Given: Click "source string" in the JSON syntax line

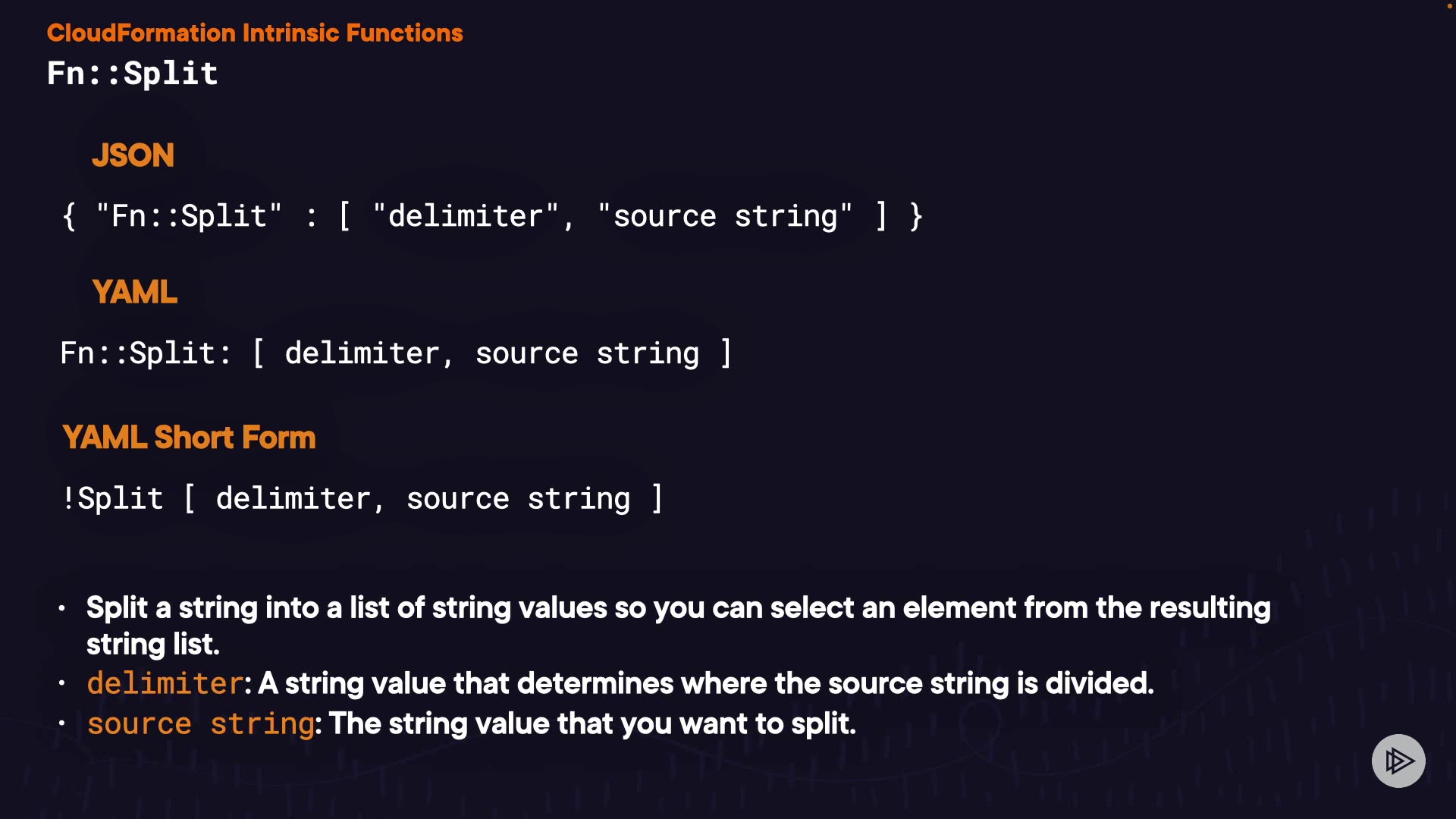Looking at the screenshot, I should [x=725, y=216].
